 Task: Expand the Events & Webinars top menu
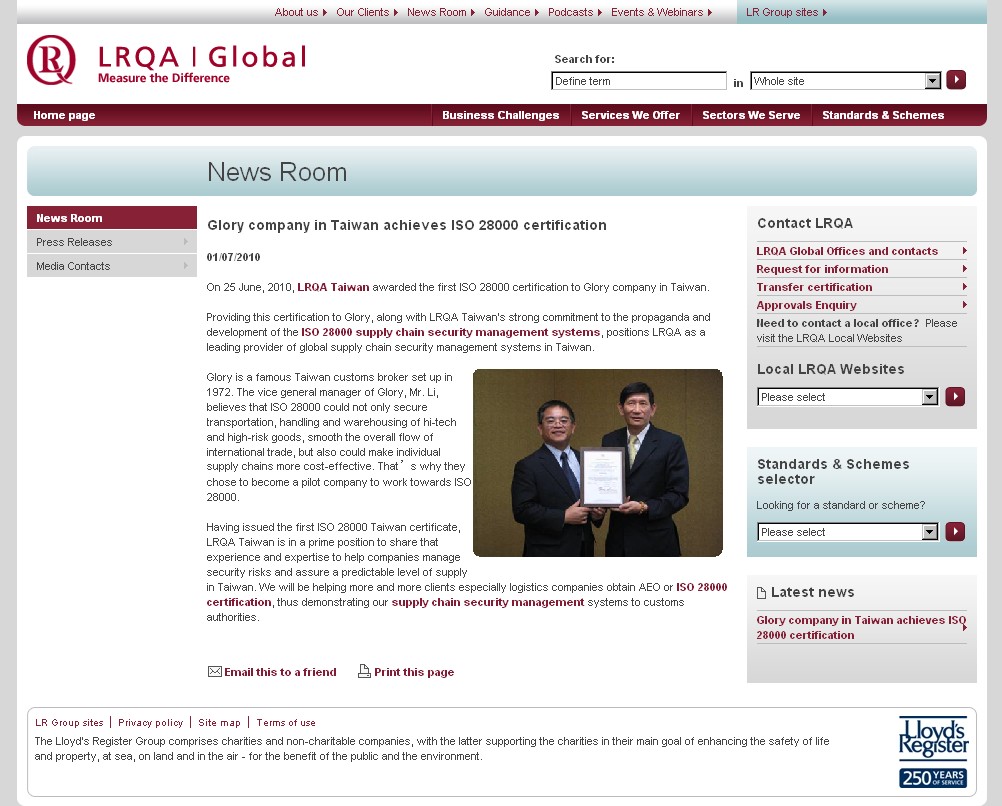(661, 12)
